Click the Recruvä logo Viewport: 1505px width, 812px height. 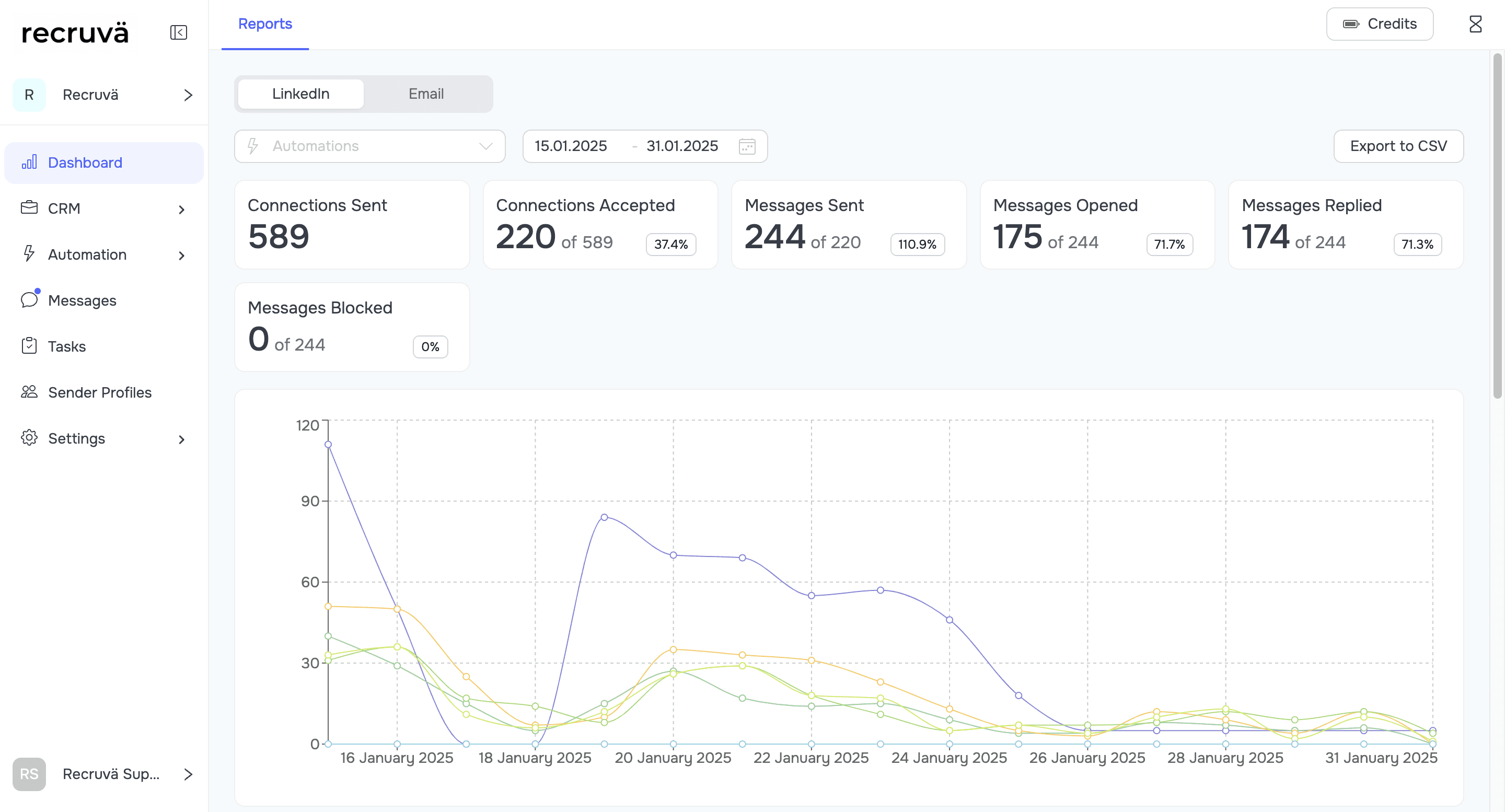click(x=75, y=32)
